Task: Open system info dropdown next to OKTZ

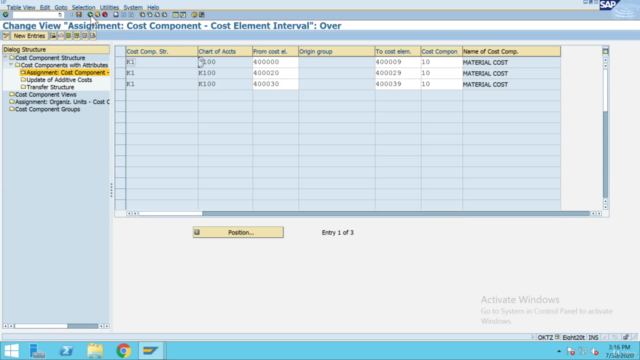Action: click(557, 337)
